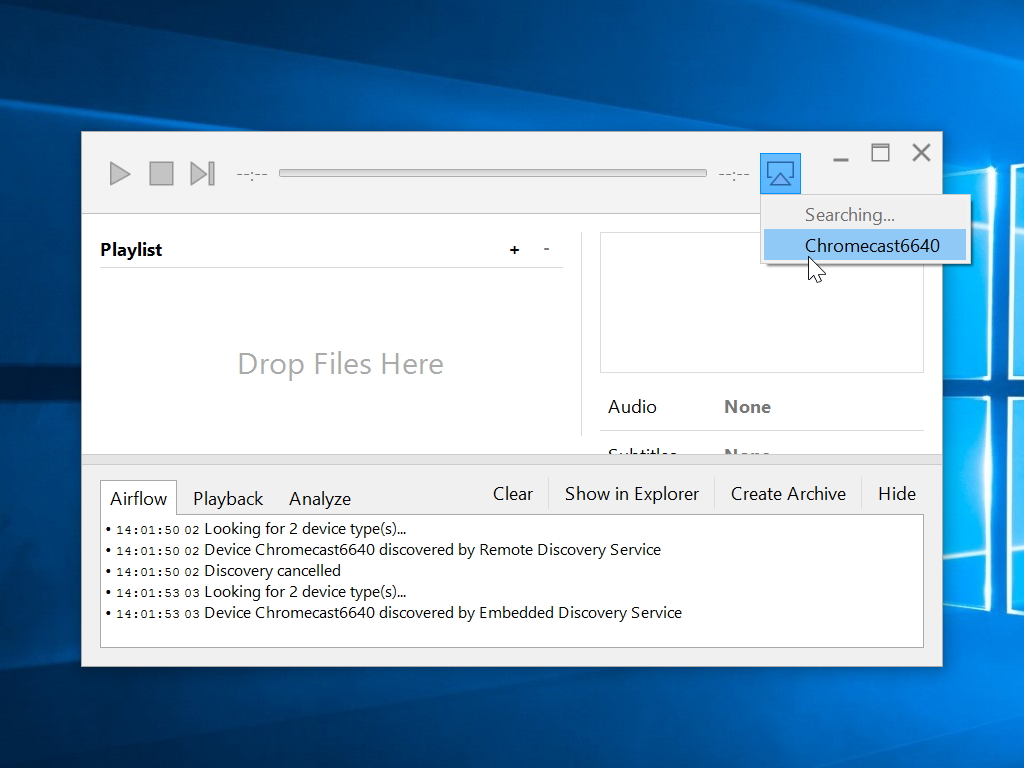Click the Audio label
Image resolution: width=1024 pixels, height=768 pixels.
click(x=632, y=407)
